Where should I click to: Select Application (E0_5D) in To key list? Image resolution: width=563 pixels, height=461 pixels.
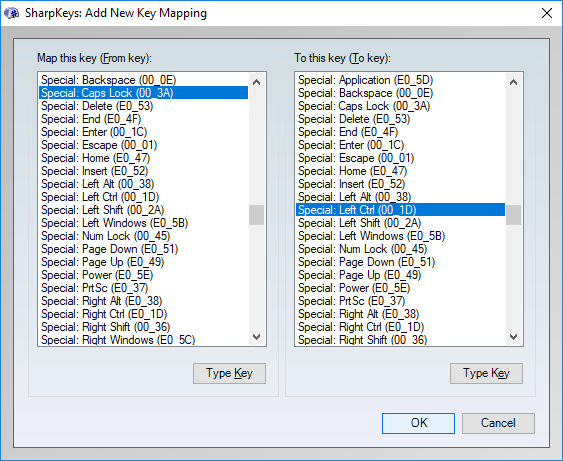pyautogui.click(x=400, y=80)
